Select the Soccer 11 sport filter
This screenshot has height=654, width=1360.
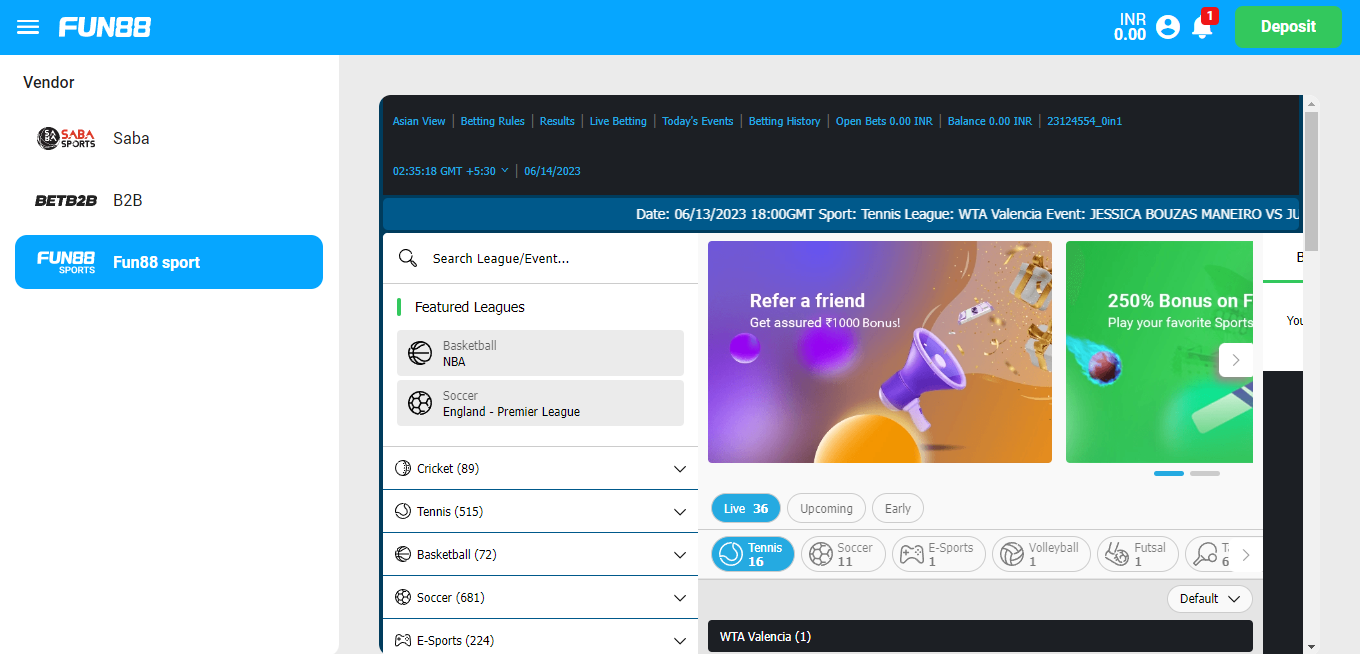844,554
